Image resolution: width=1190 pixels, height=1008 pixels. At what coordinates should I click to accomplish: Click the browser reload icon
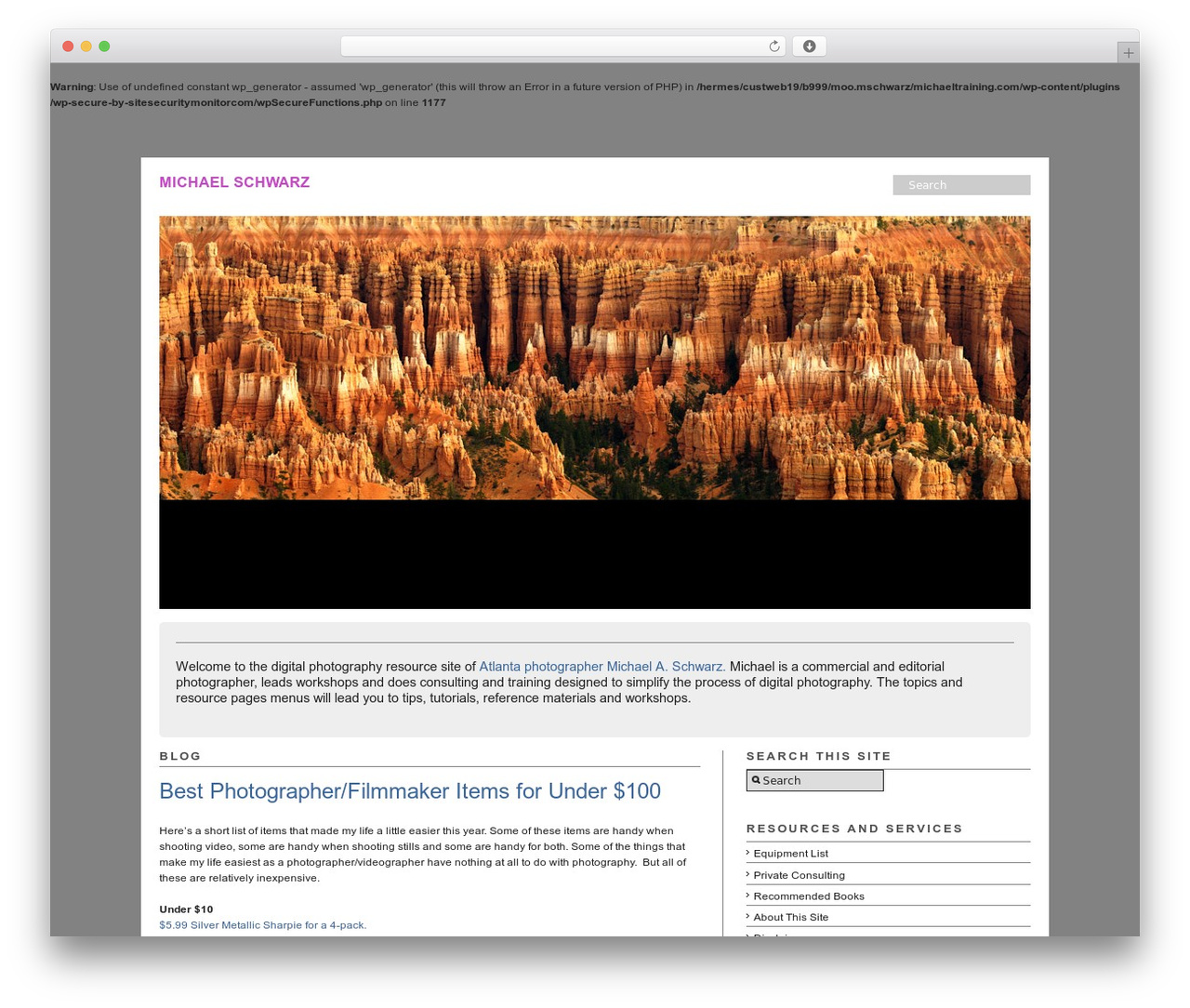coord(773,46)
